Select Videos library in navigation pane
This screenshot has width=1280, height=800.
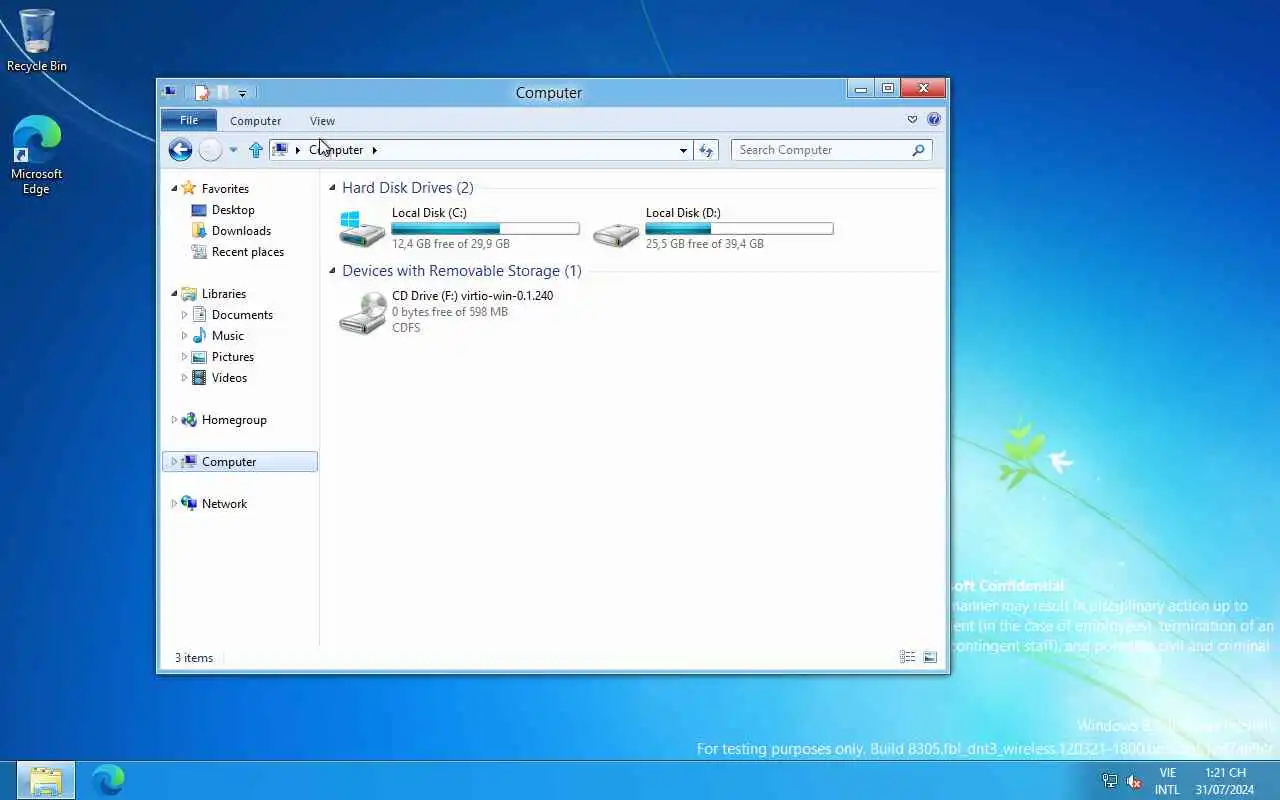tap(229, 378)
